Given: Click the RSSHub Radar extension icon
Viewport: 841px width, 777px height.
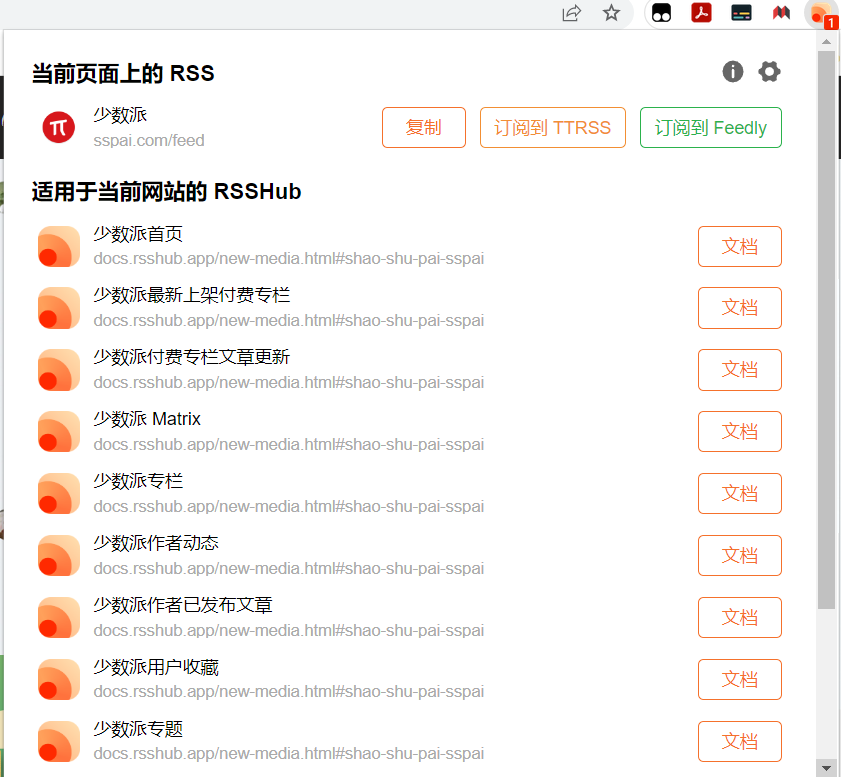Looking at the screenshot, I should pyautogui.click(x=821, y=13).
